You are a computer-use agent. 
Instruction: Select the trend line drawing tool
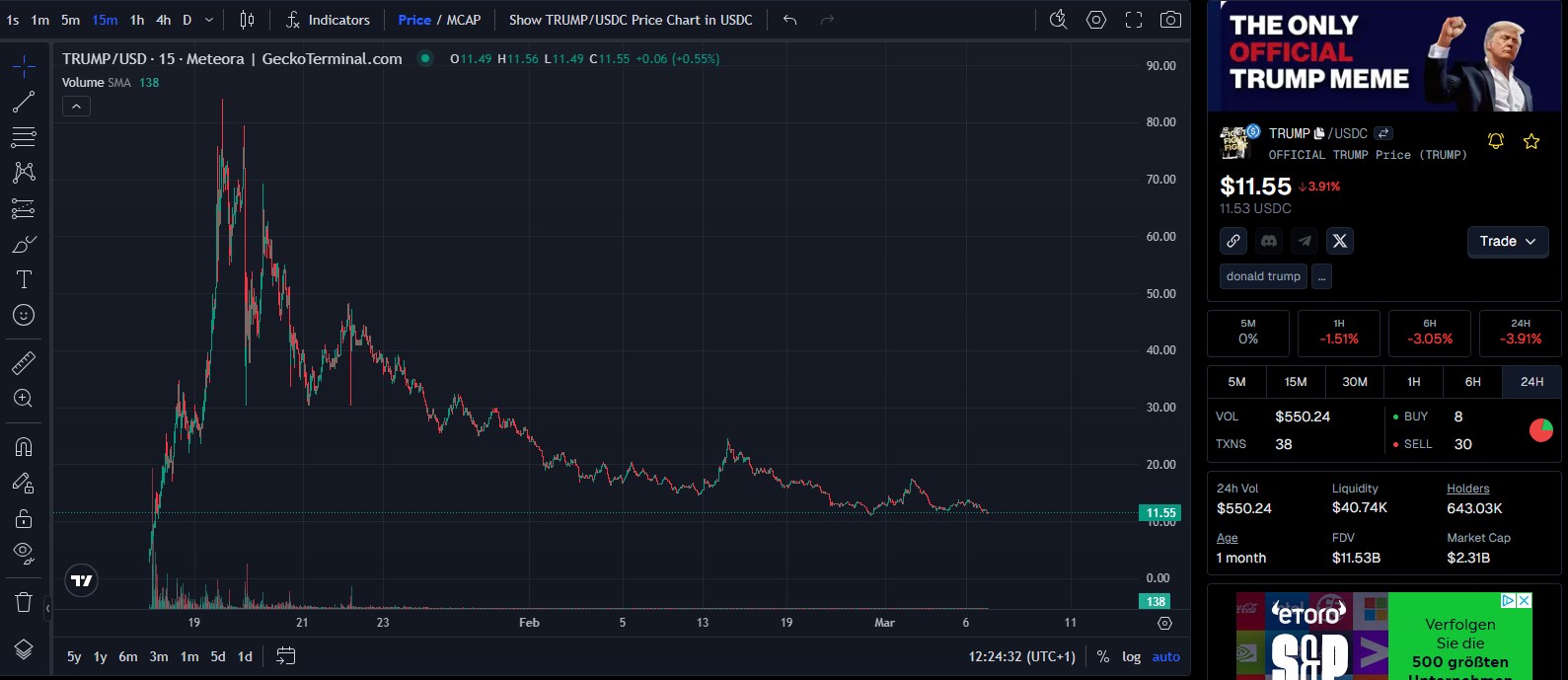point(24,102)
